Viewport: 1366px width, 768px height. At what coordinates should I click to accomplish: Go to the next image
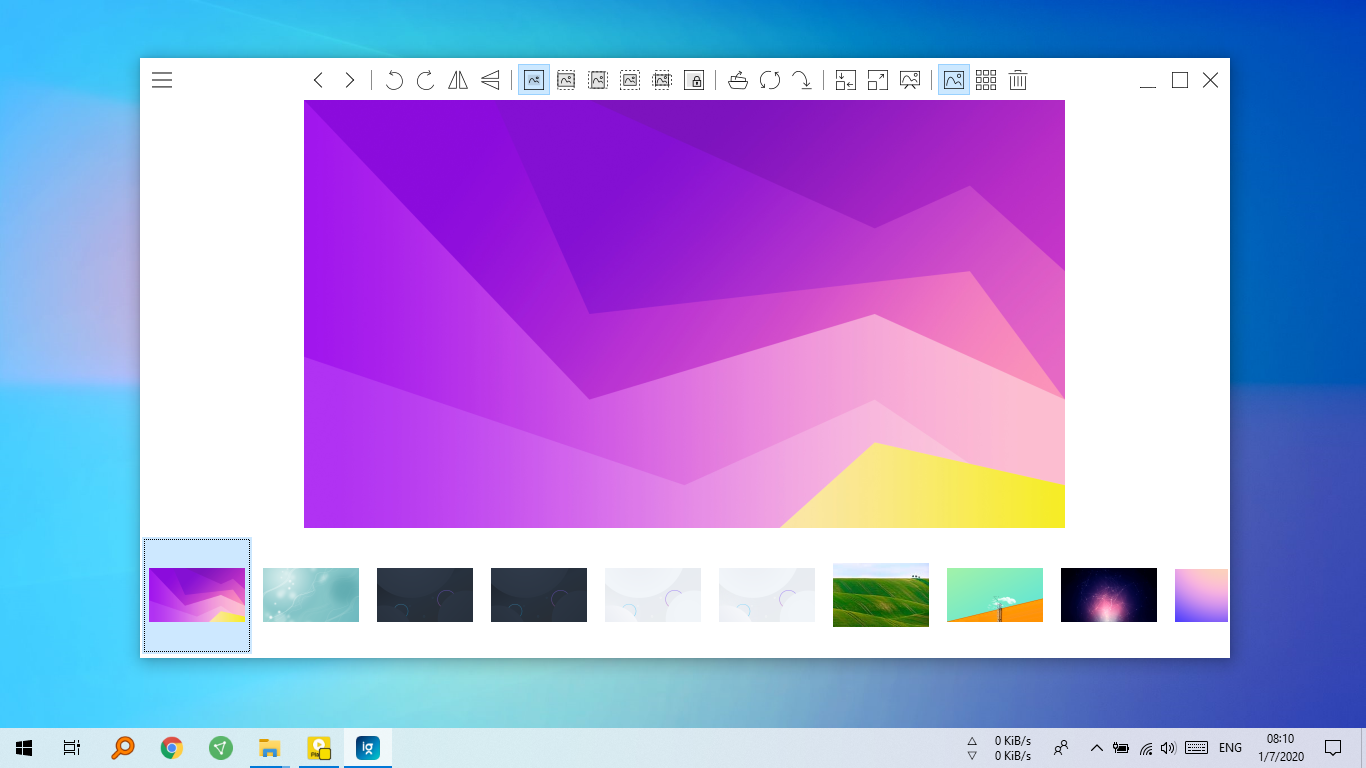(x=350, y=80)
